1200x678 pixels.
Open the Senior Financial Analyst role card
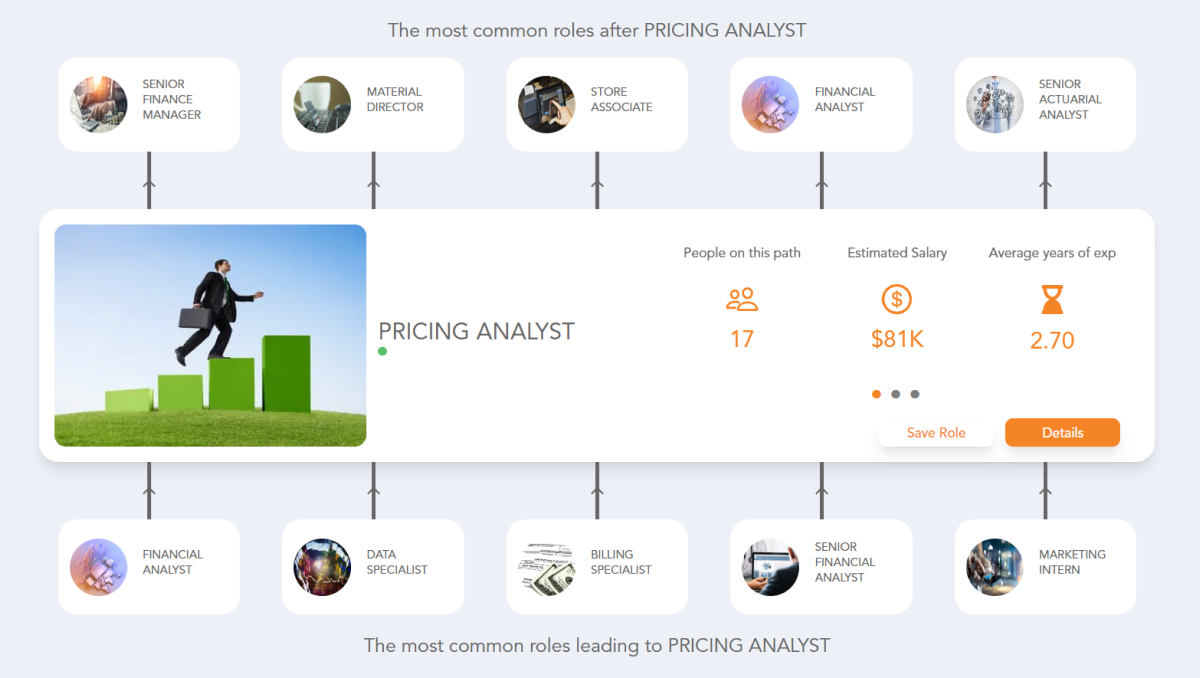820,566
